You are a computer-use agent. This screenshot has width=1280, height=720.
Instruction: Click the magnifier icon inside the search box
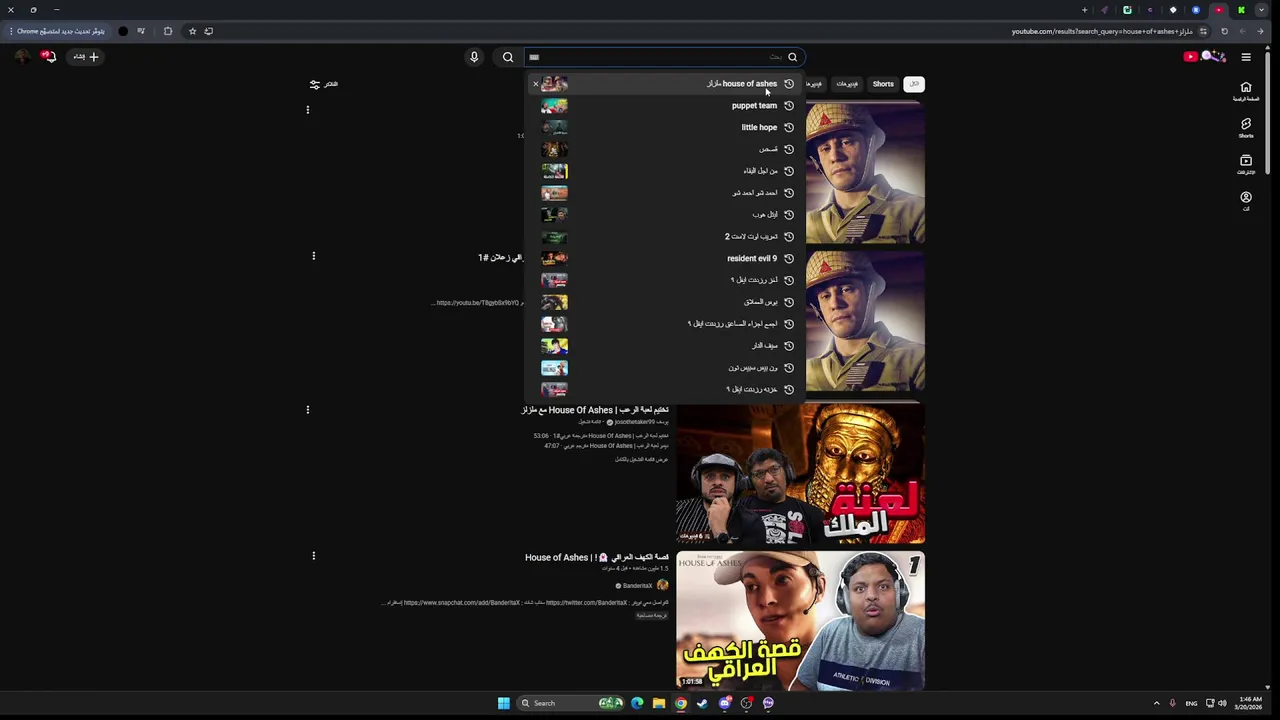[792, 57]
